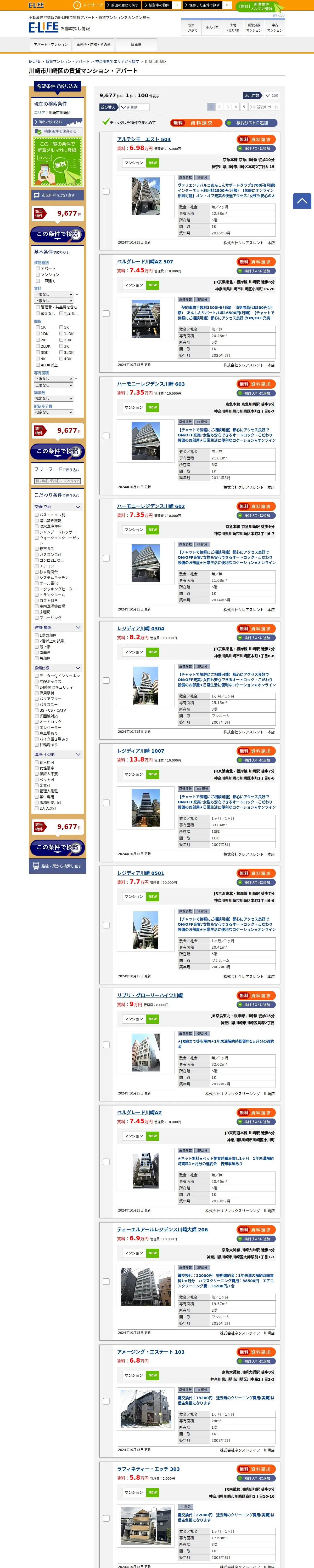This screenshot has width=314, height=1568.
Task: Toggle the 敷金なし checkbox
Action: tap(38, 314)
